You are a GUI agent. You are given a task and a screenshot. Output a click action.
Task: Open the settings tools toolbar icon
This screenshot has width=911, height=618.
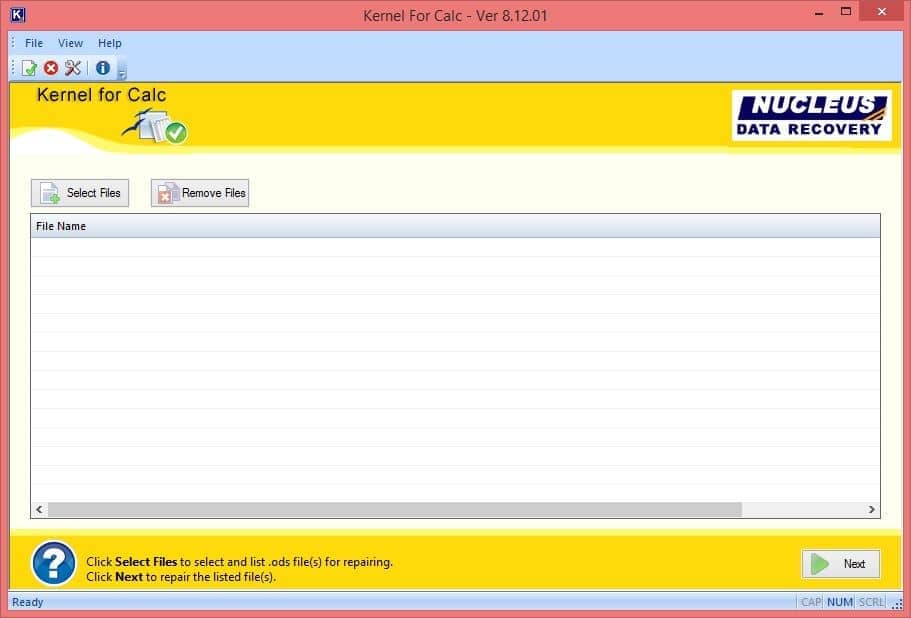pos(73,68)
